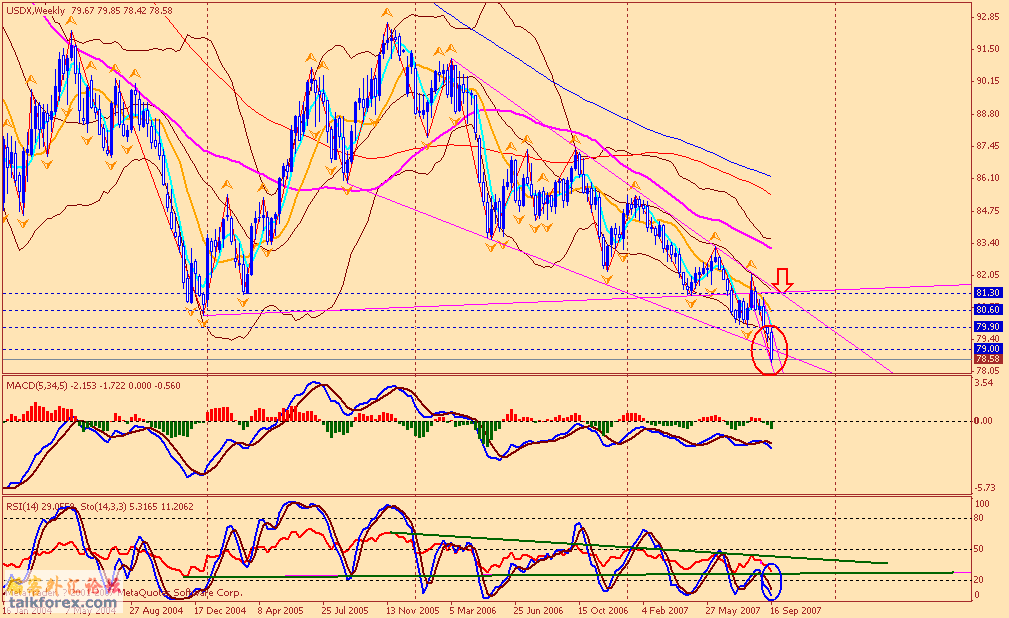Screen dimensions: 1009x618
Task: Select the 50 oscillator scale label
Action: click(979, 549)
